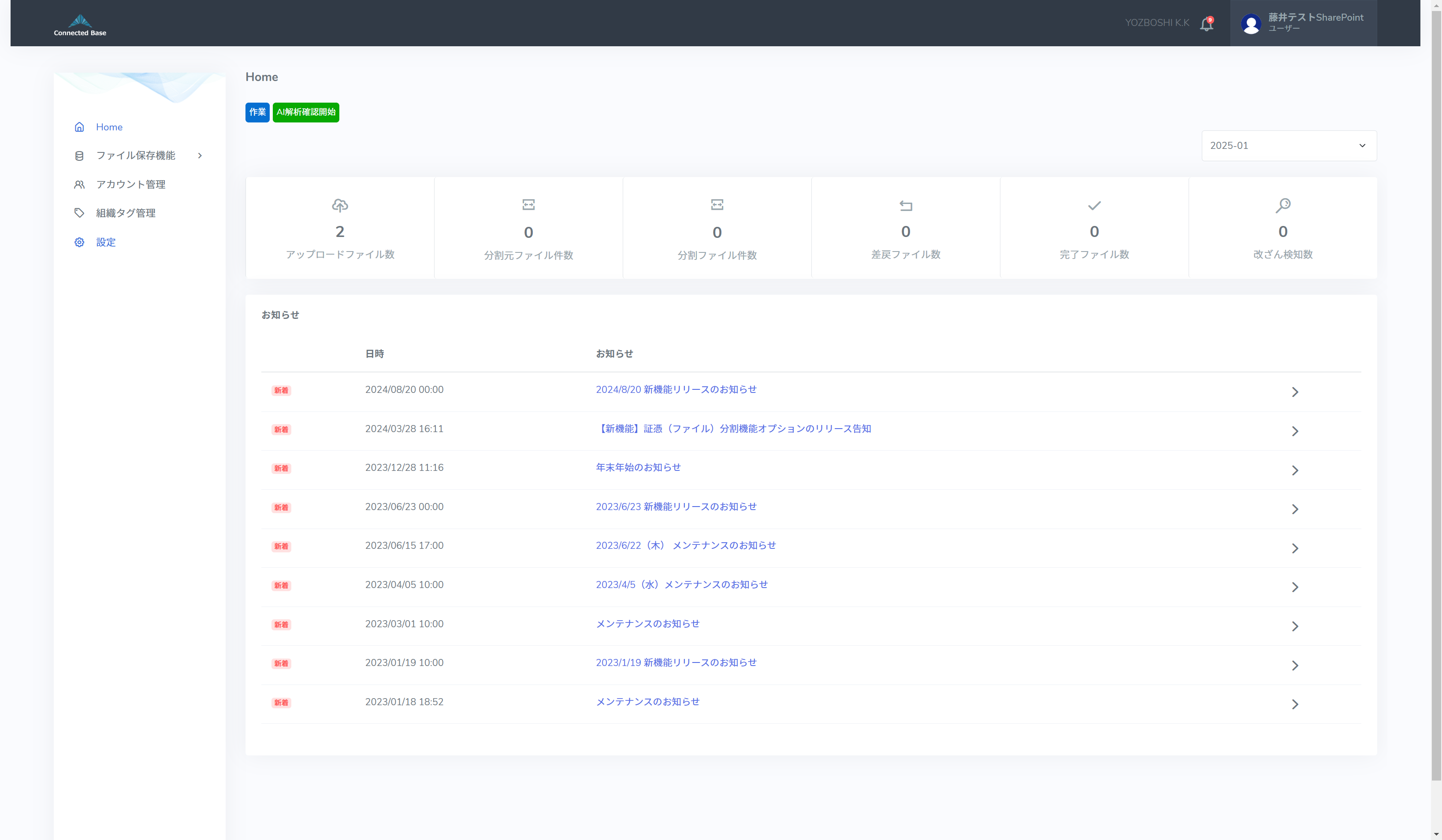This screenshot has height=840, width=1442.
Task: Open chevron for 年末年始のお知らせ row
Action: point(1295,470)
